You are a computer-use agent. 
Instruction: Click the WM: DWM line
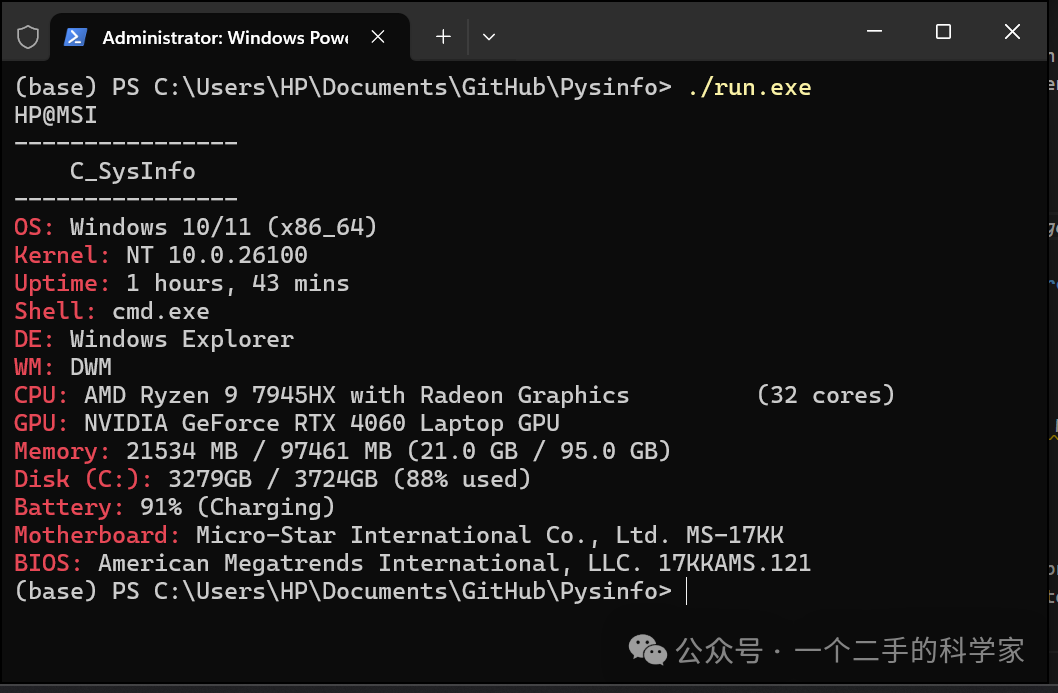click(63, 367)
